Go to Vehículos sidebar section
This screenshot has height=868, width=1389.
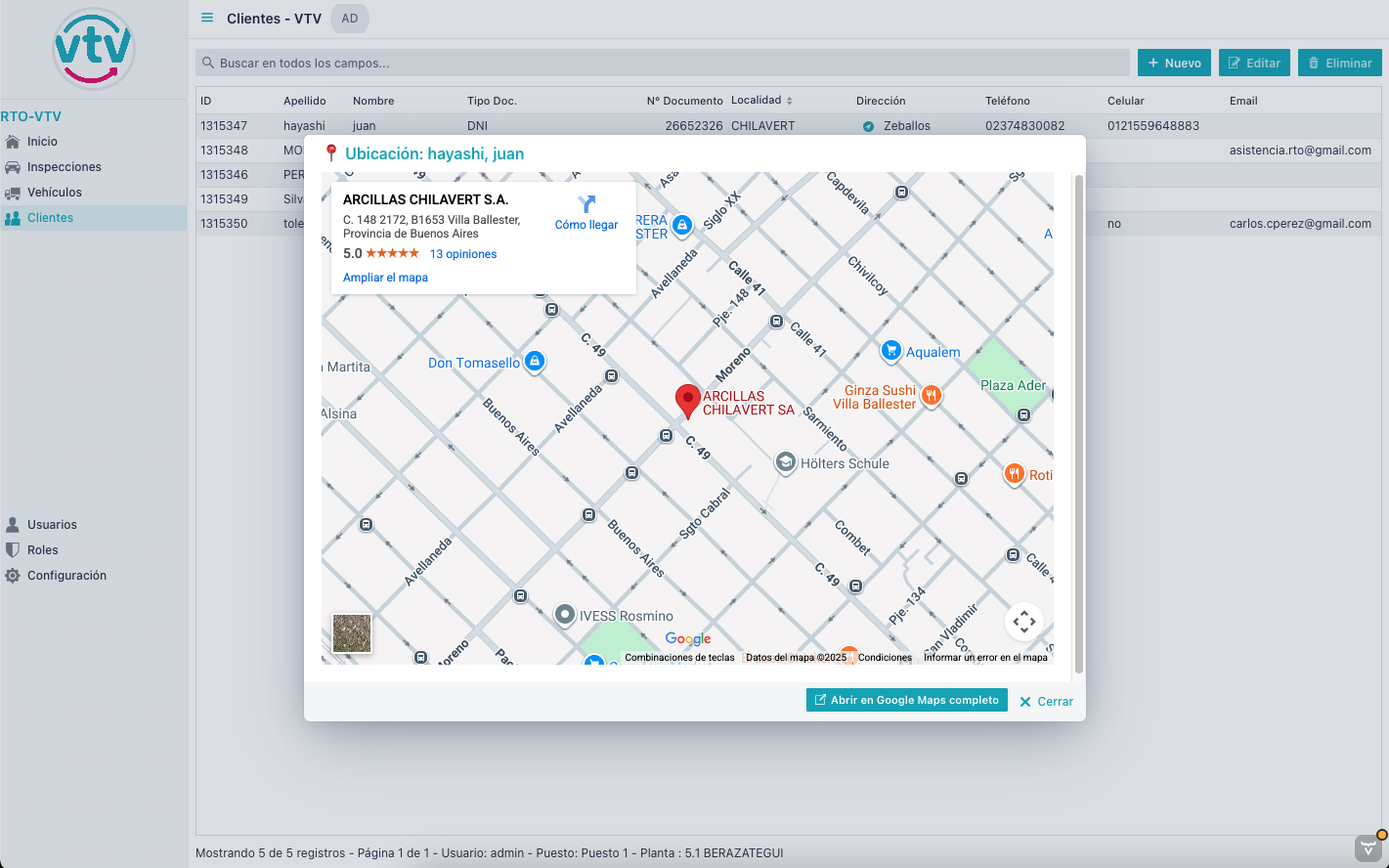pos(55,193)
